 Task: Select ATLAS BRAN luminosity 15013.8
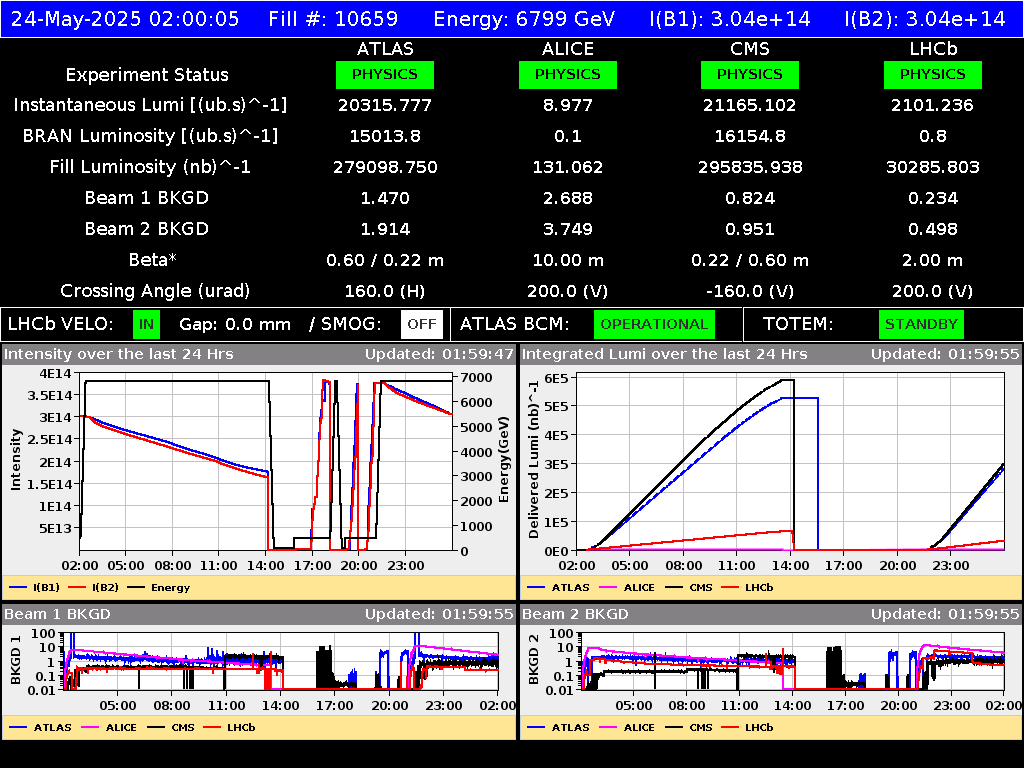tap(385, 136)
